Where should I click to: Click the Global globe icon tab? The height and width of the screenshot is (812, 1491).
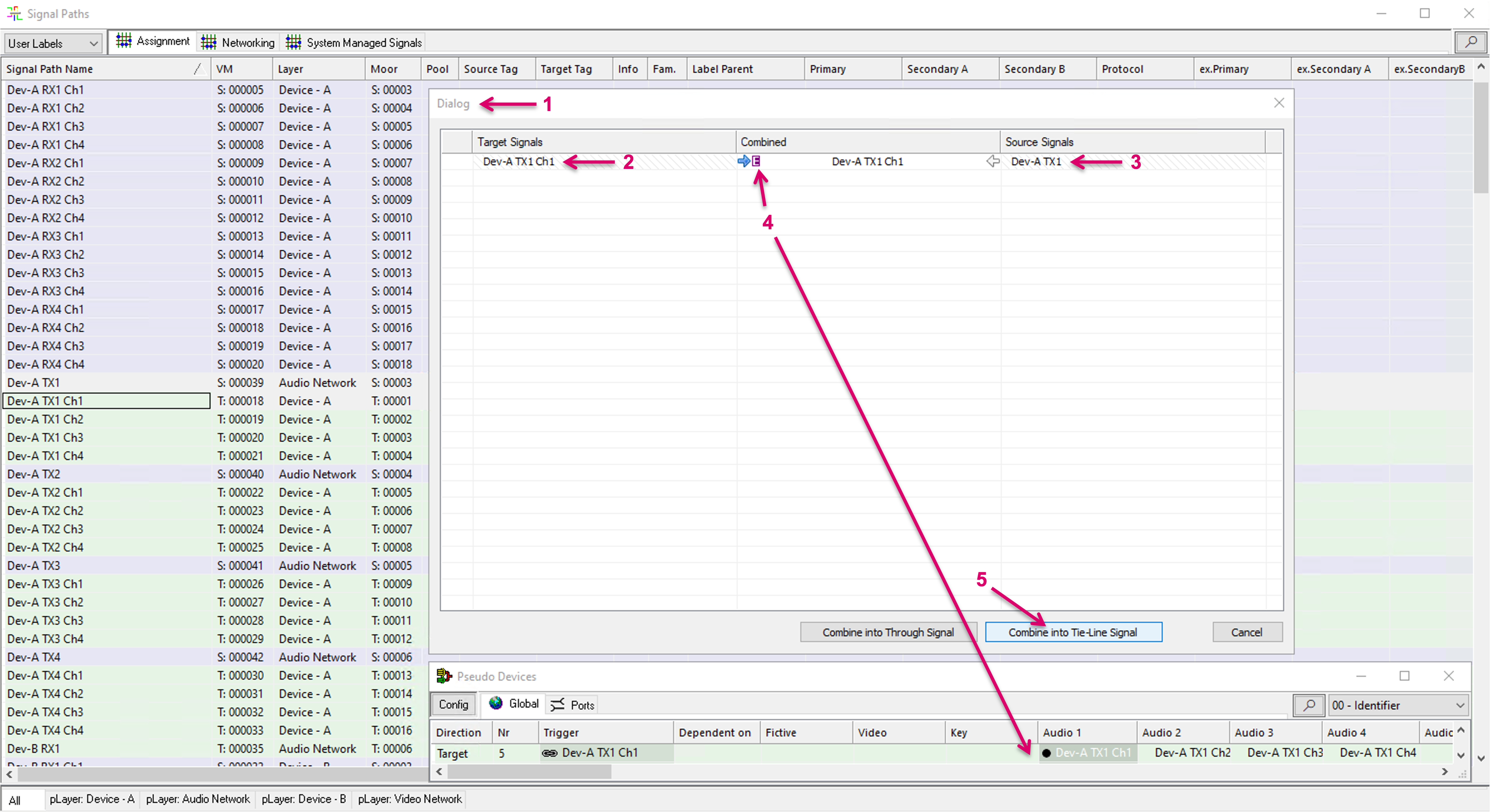click(x=496, y=703)
